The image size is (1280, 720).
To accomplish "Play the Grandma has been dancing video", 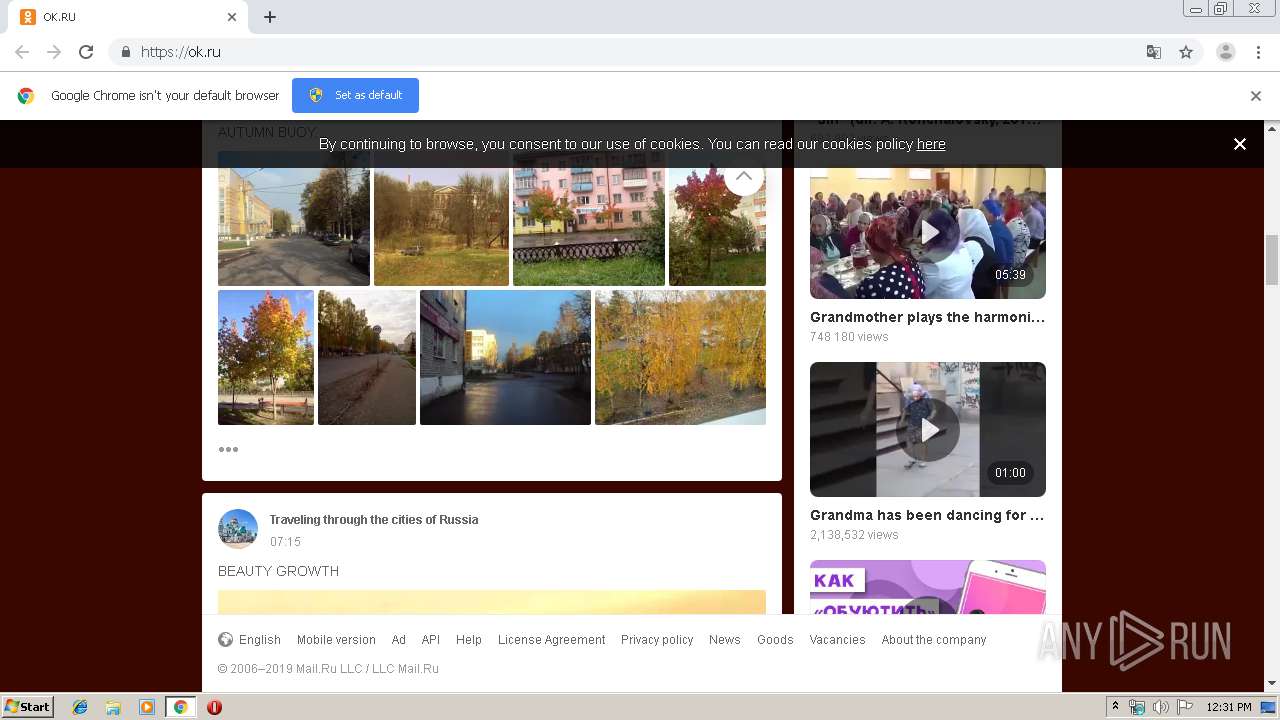I will [928, 430].
